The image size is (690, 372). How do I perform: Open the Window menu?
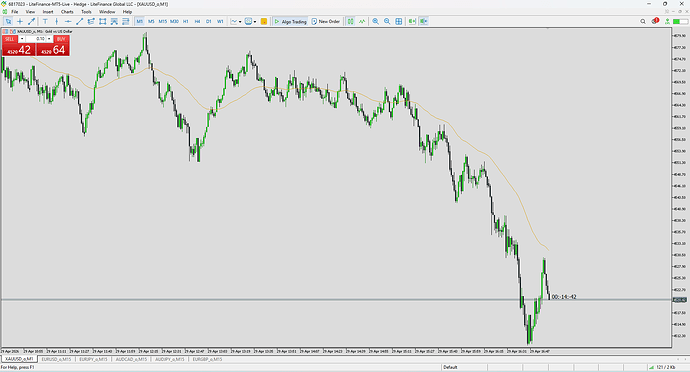coord(107,12)
